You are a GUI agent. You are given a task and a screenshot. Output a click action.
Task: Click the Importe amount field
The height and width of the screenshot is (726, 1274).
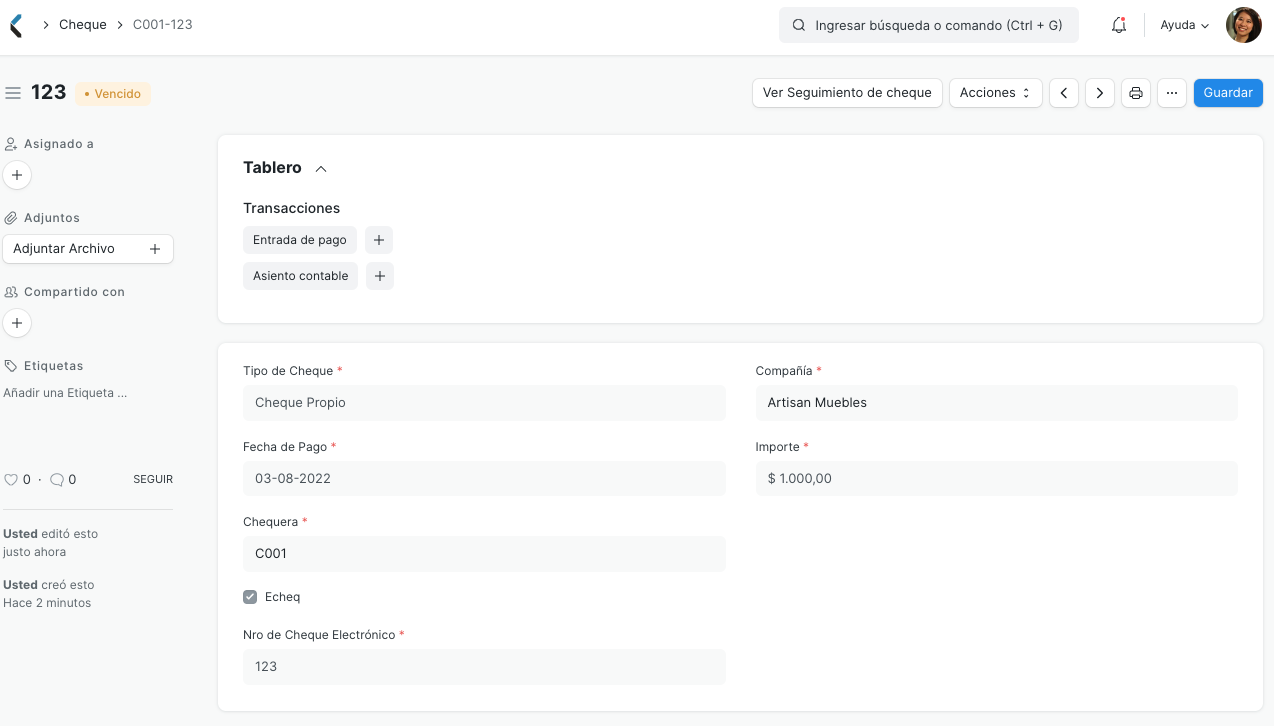point(996,478)
